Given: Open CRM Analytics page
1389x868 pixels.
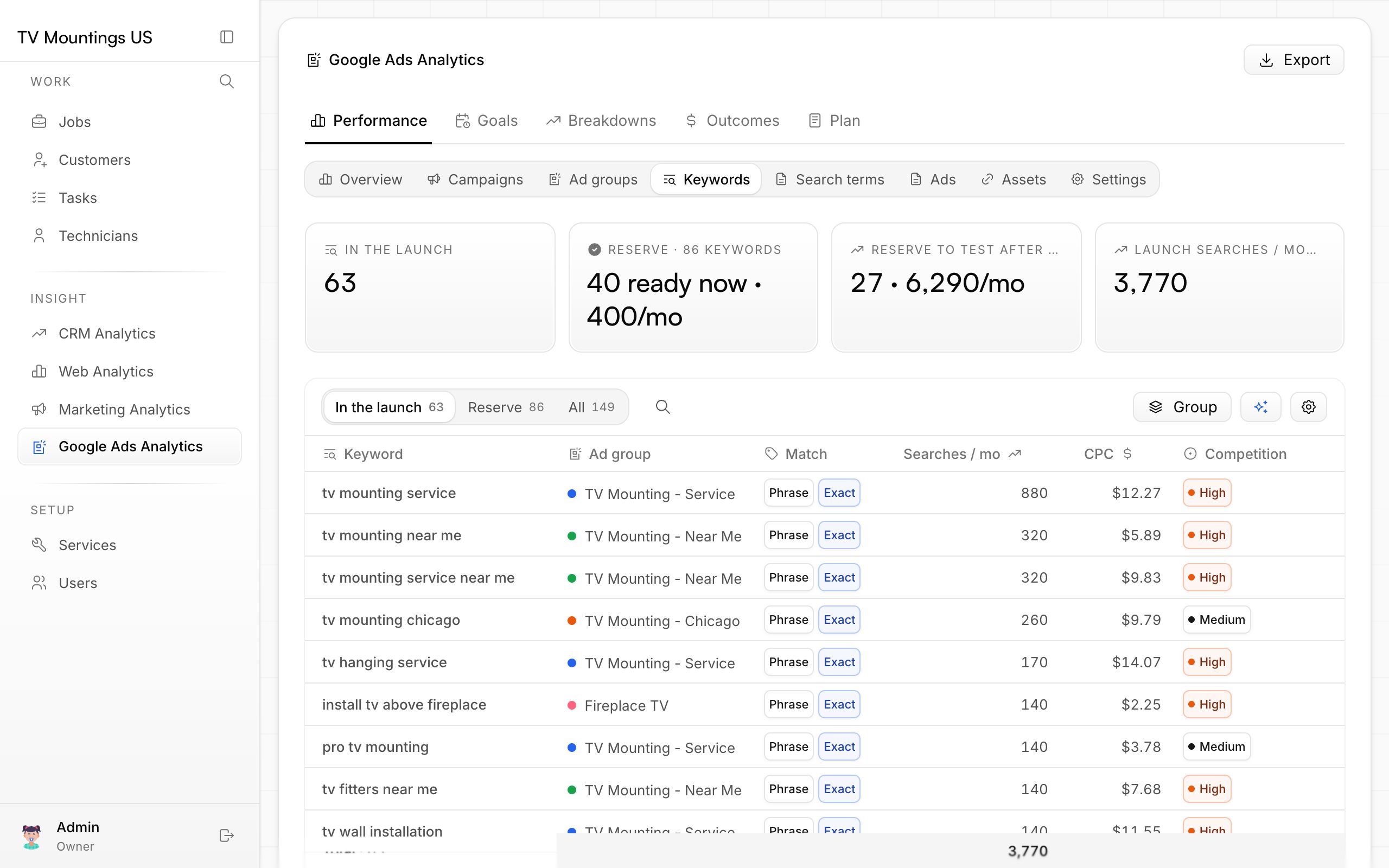Looking at the screenshot, I should pos(130,334).
